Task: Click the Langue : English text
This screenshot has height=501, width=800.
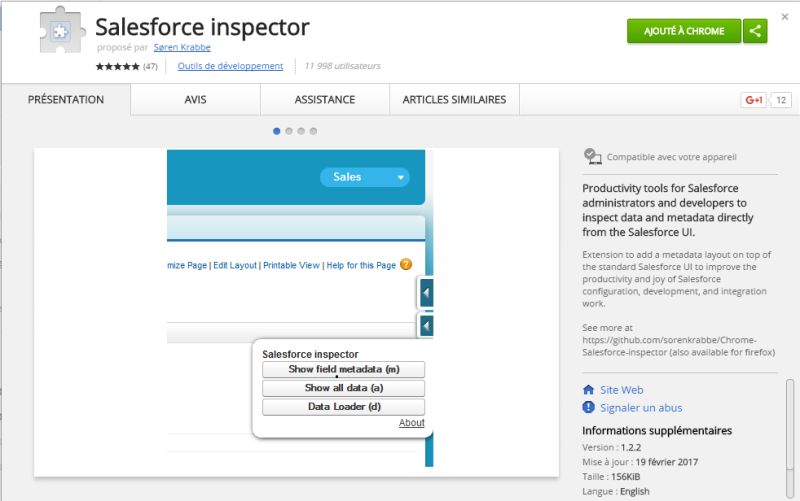Action: click(616, 492)
